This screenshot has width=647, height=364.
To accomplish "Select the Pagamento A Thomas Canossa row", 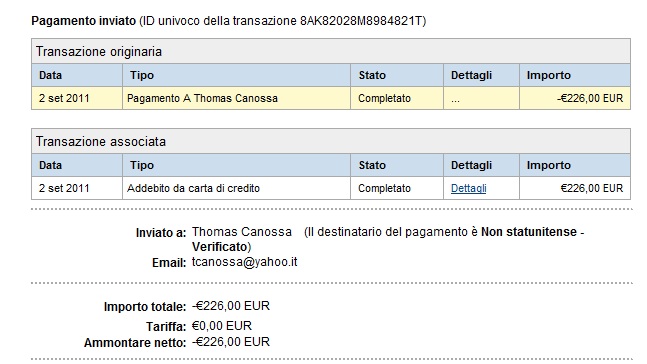I will (x=331, y=98).
